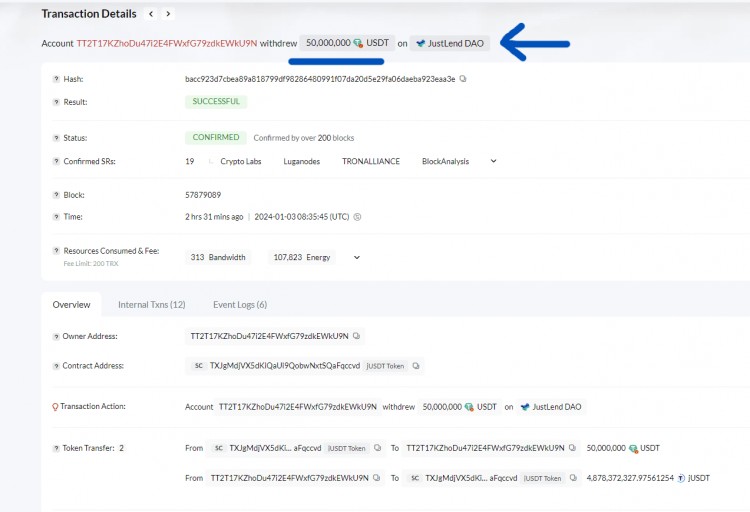Viewport: 750px width, 512px height.
Task: Click help icon beside Block label
Action: pyautogui.click(x=54, y=194)
